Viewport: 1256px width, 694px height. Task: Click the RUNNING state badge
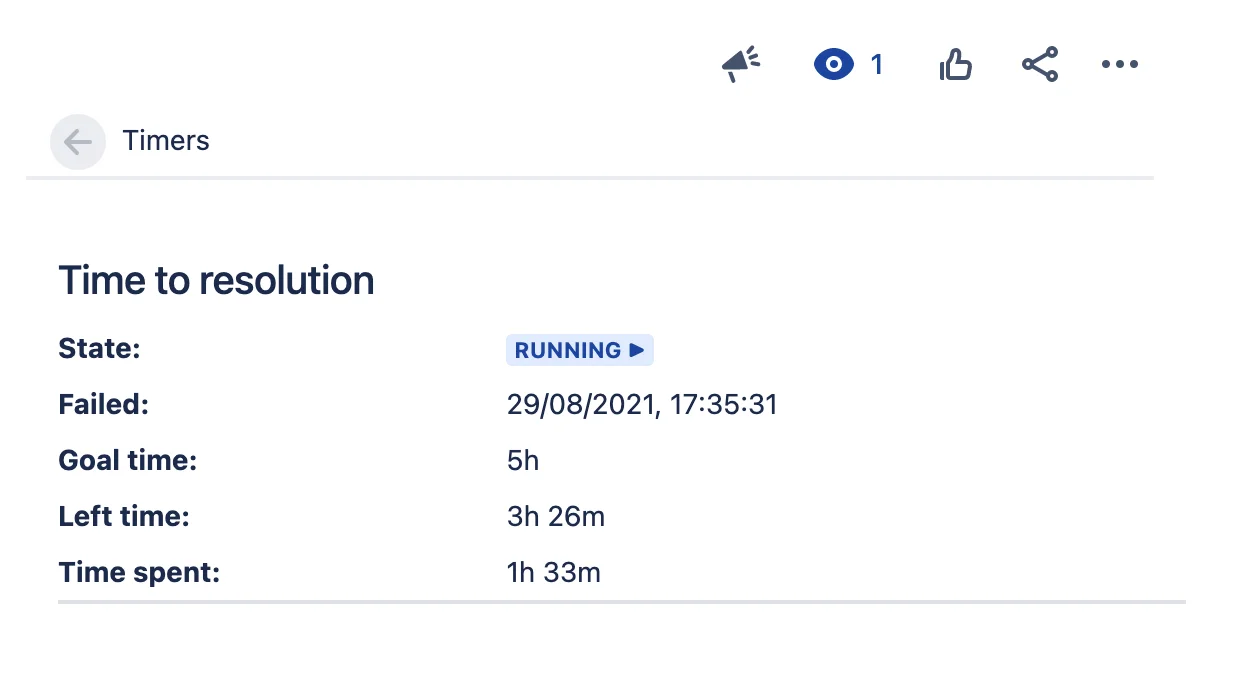click(580, 350)
